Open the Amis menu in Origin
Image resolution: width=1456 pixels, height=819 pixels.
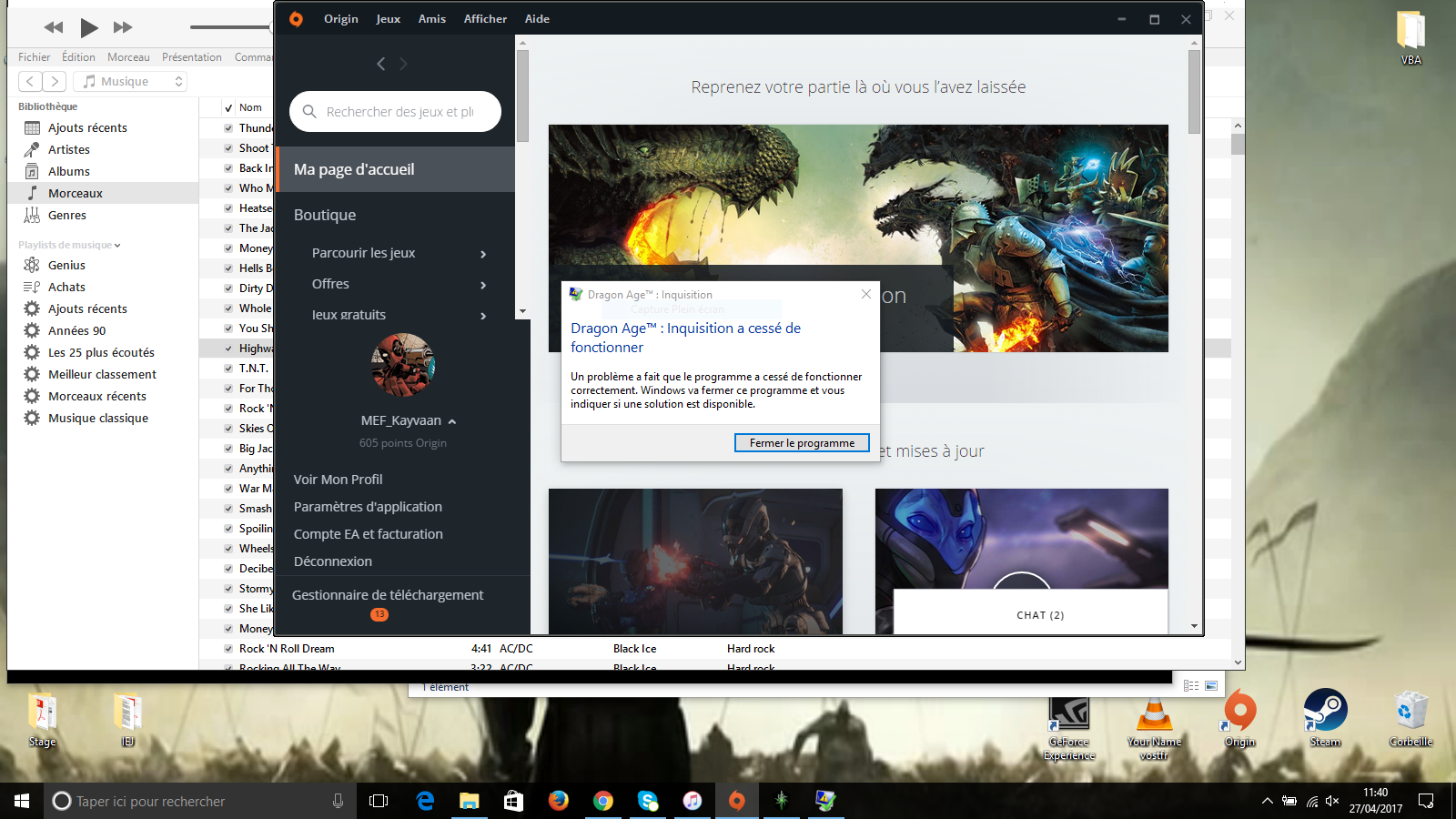click(x=431, y=19)
